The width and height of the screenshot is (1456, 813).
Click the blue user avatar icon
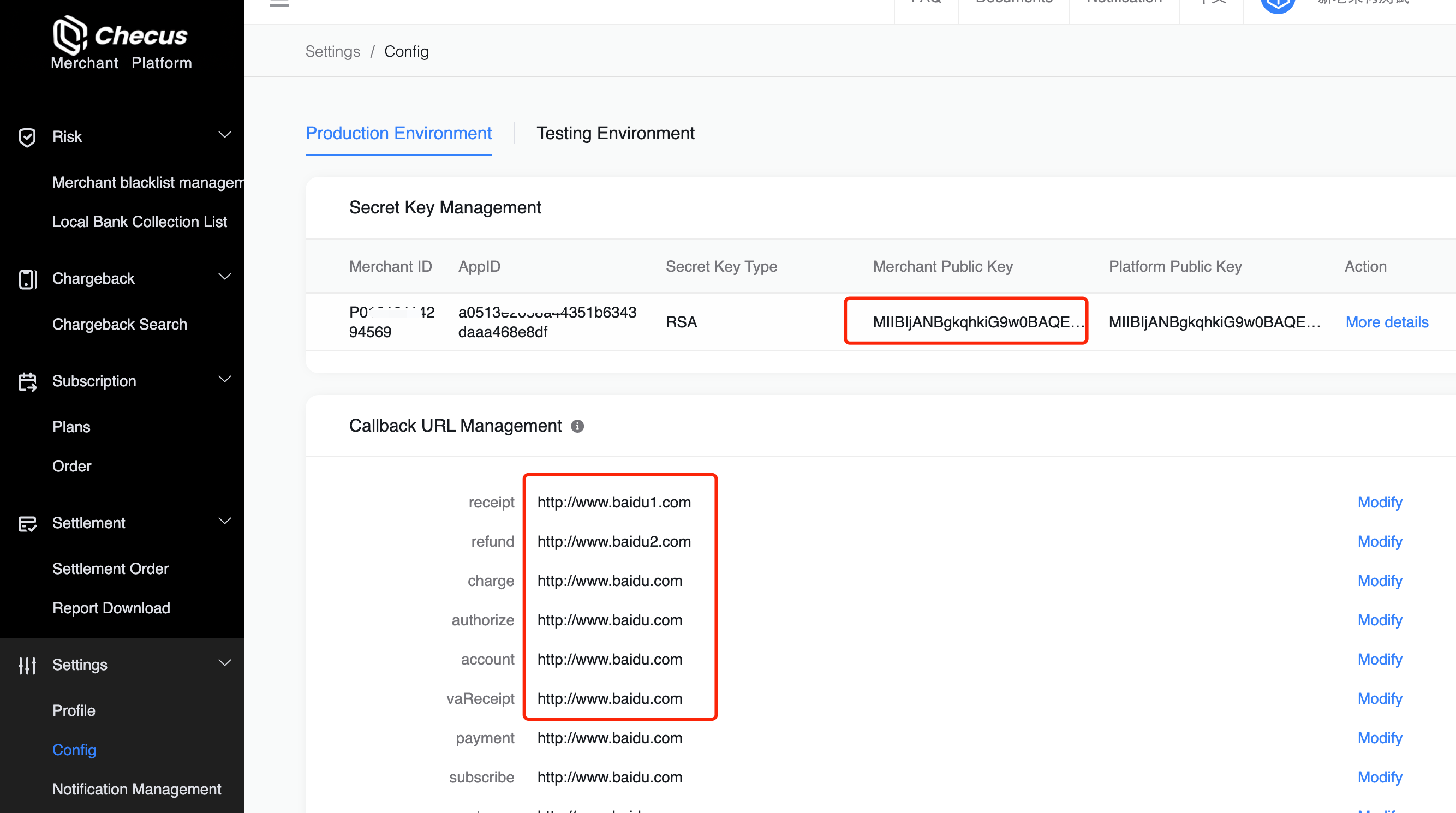coord(1278,5)
